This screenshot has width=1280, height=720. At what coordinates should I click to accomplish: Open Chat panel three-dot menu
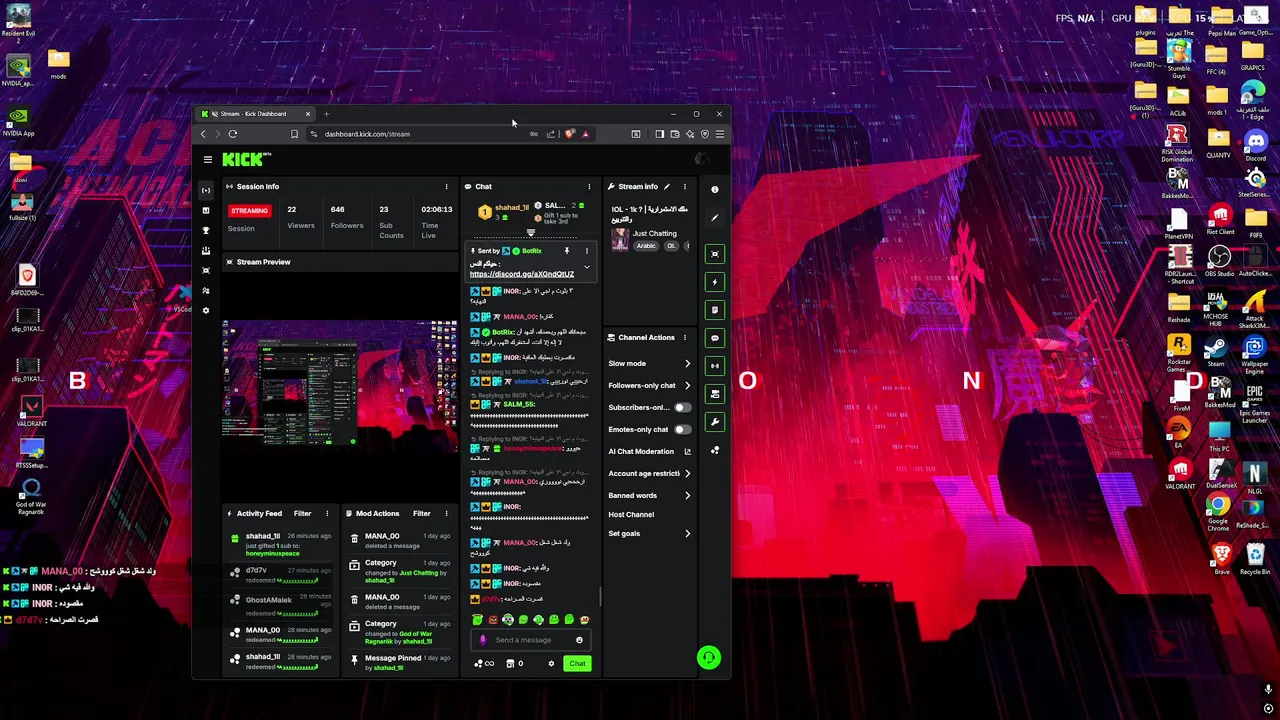coord(589,187)
